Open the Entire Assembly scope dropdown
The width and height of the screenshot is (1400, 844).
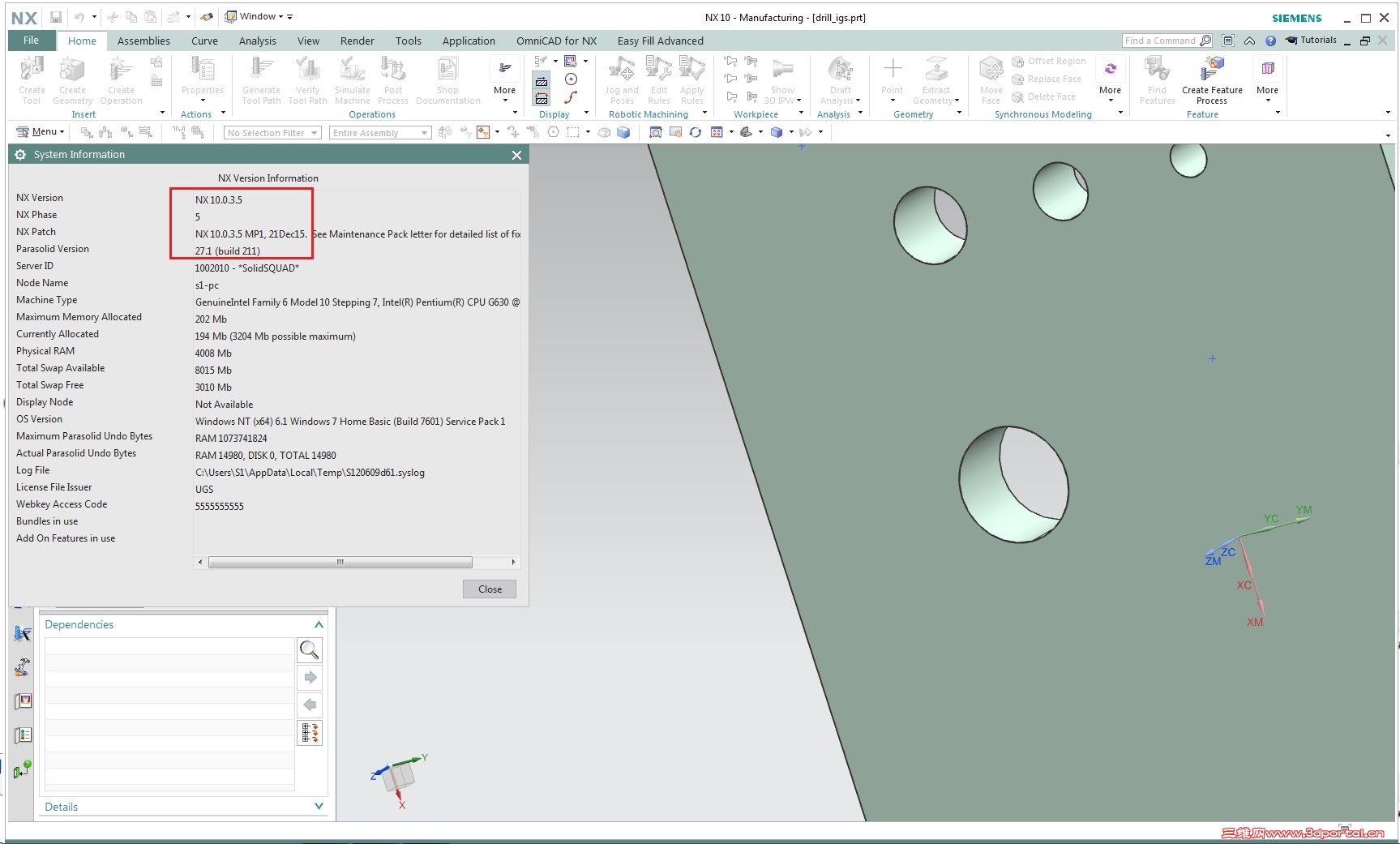[x=379, y=133]
